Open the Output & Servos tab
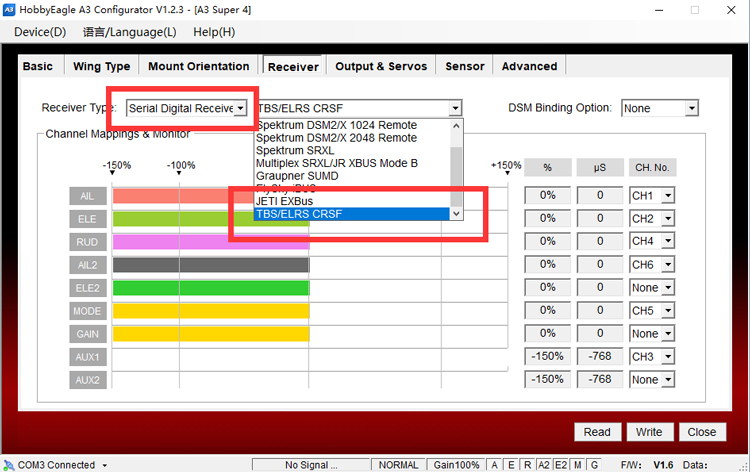The image size is (750, 472). pyautogui.click(x=381, y=67)
